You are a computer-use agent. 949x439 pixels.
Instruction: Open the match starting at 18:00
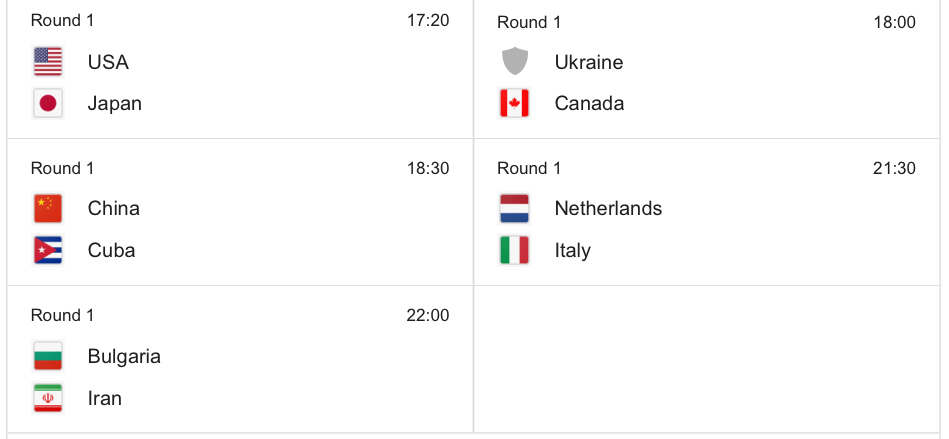(707, 69)
